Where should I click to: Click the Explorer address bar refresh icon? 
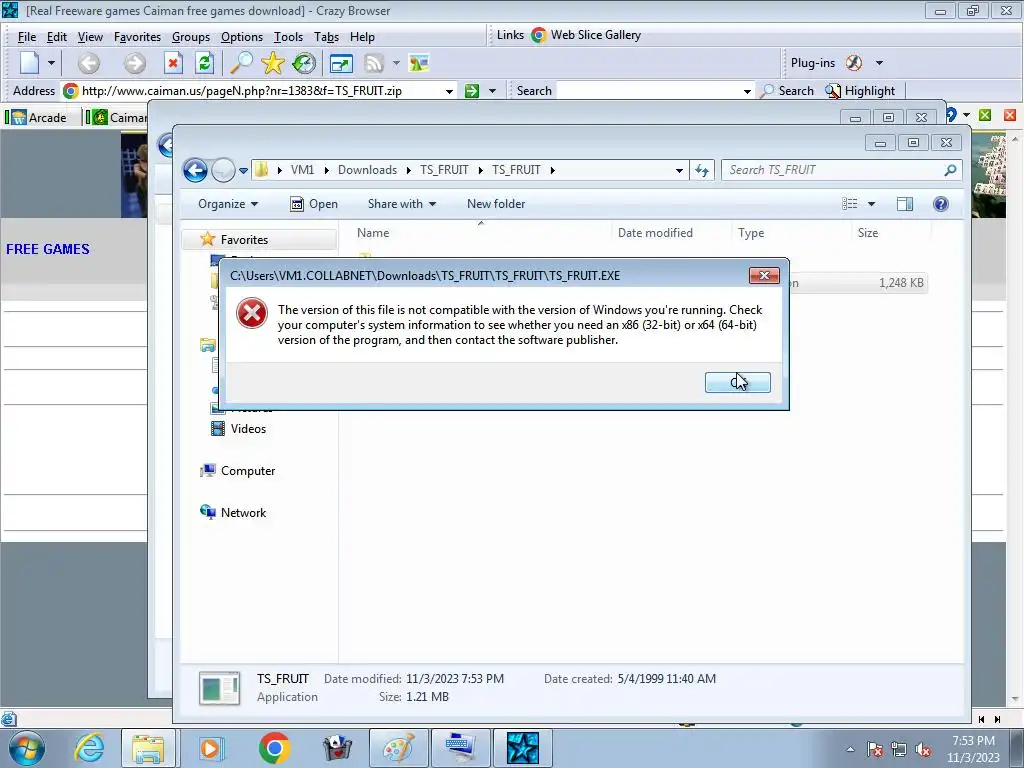click(701, 170)
